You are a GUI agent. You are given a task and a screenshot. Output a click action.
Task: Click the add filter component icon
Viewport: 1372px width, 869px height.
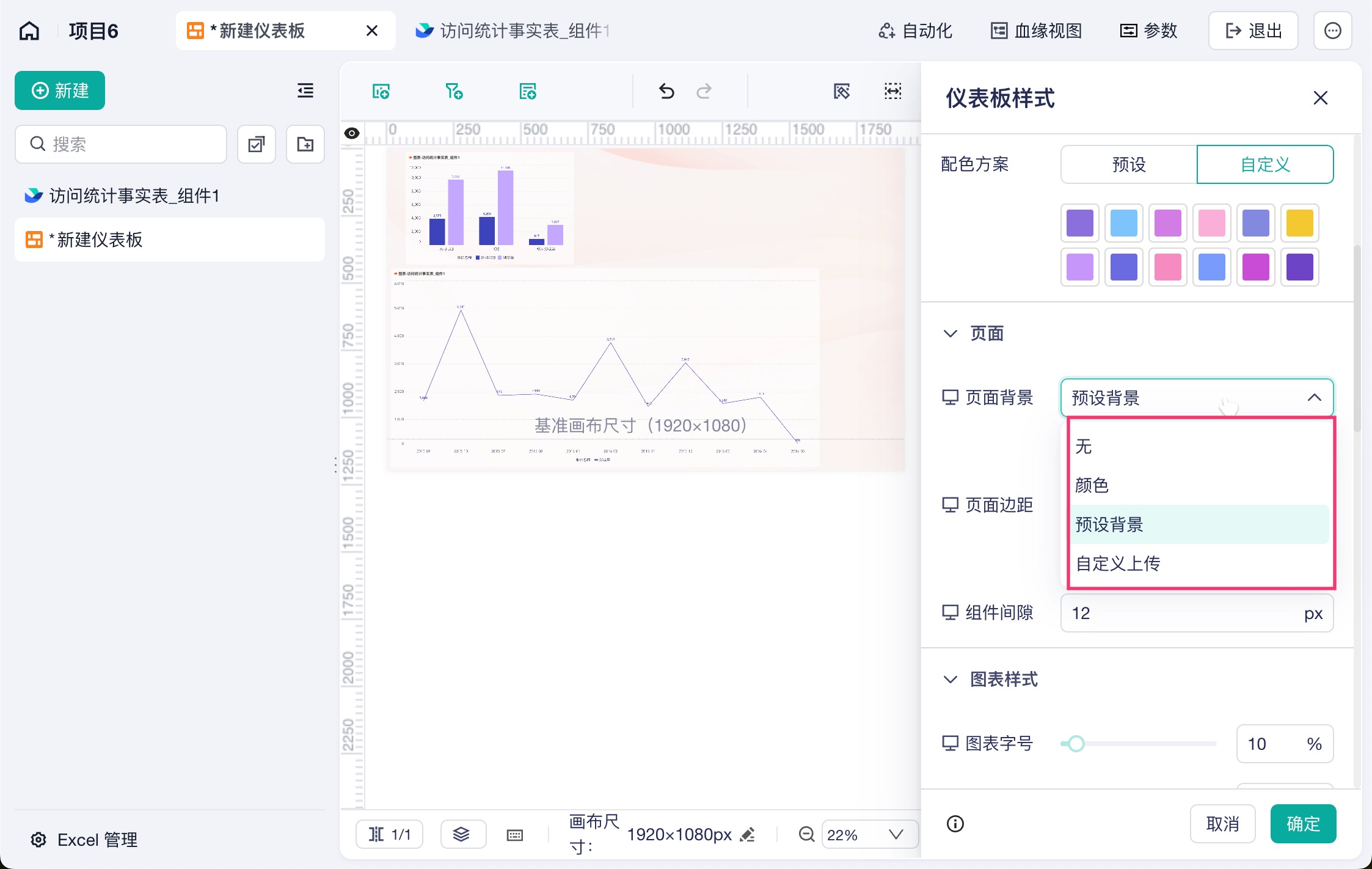[454, 92]
